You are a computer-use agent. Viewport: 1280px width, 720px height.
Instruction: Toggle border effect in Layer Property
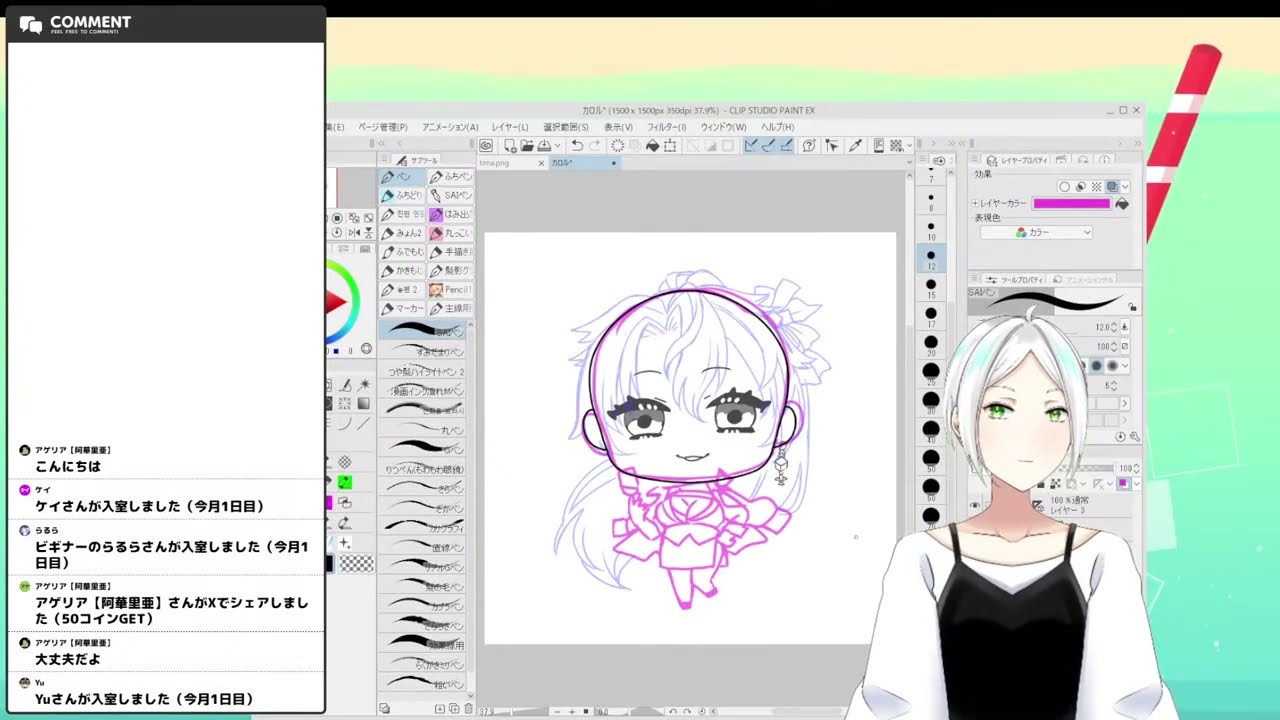1065,187
